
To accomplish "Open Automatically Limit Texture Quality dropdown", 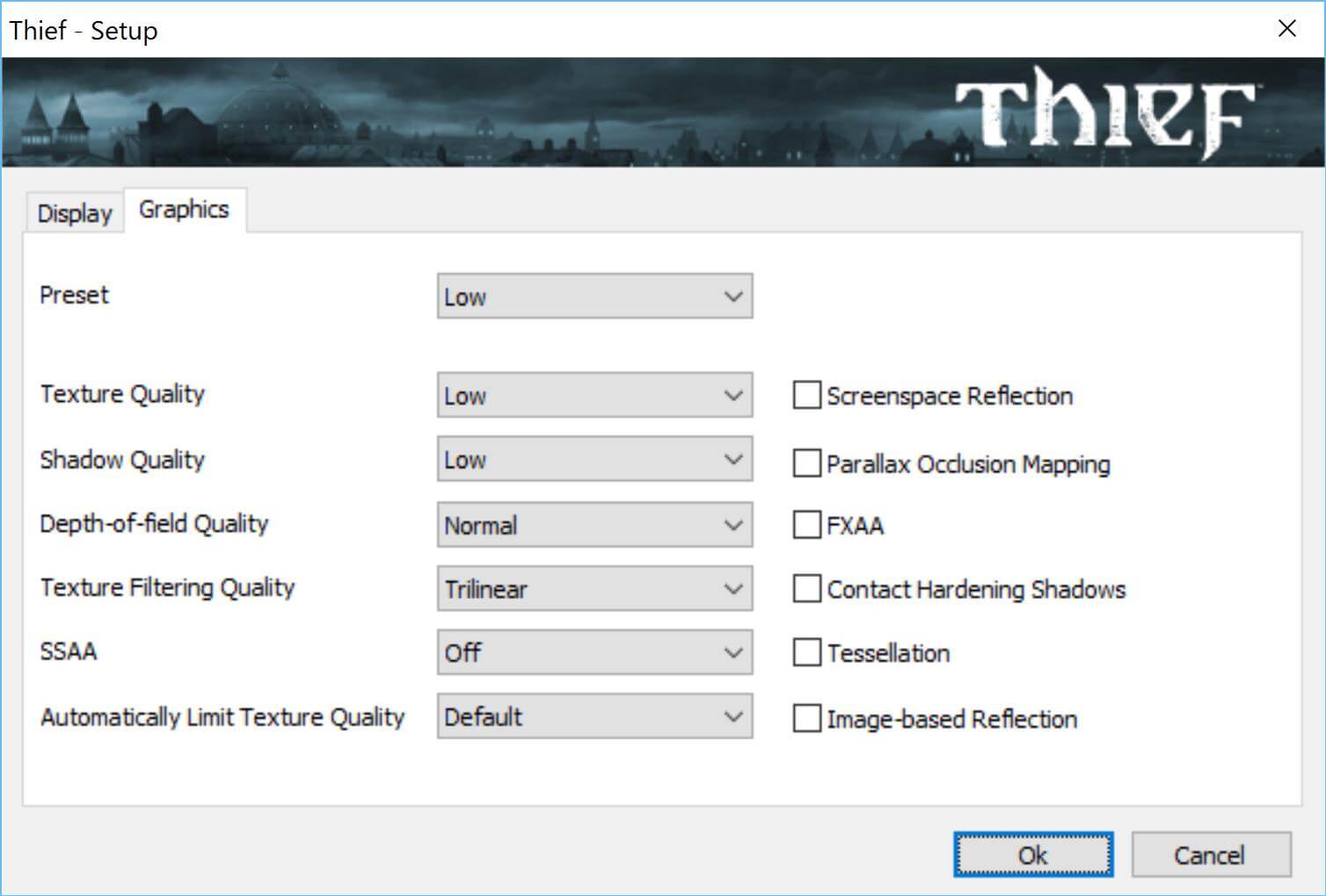I will [594, 717].
